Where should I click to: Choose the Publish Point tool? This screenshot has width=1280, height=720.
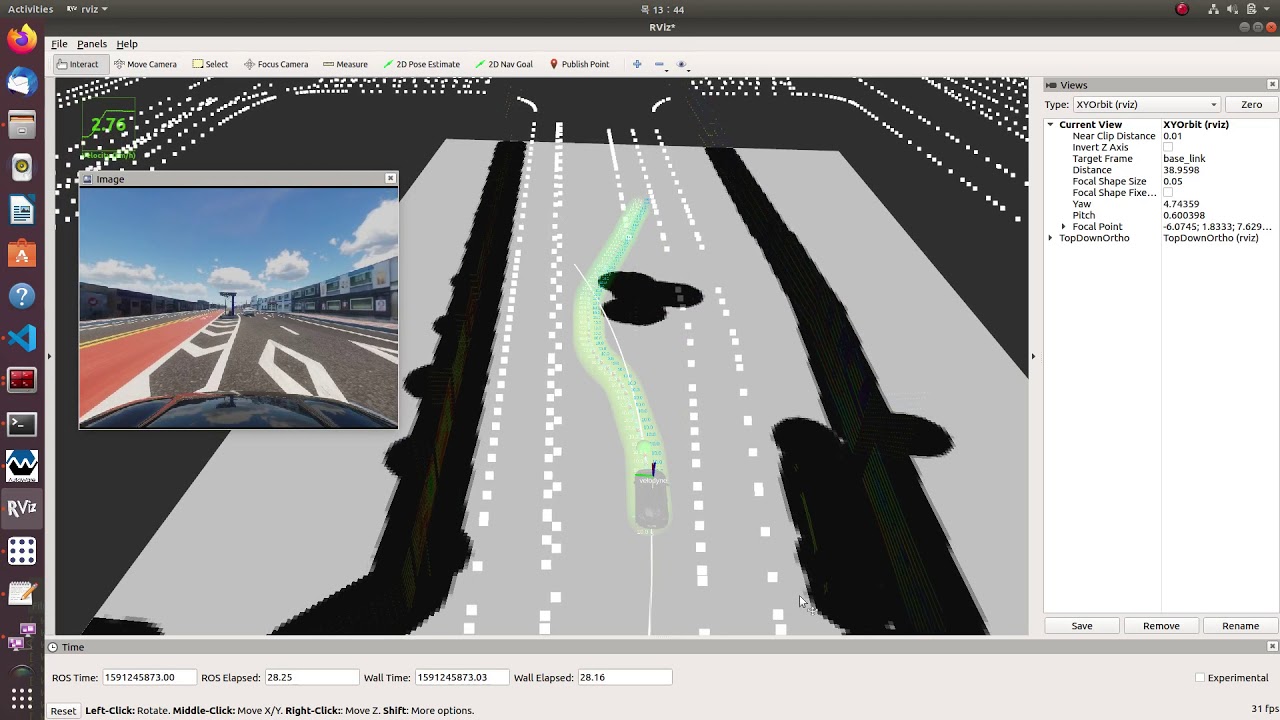(x=579, y=64)
